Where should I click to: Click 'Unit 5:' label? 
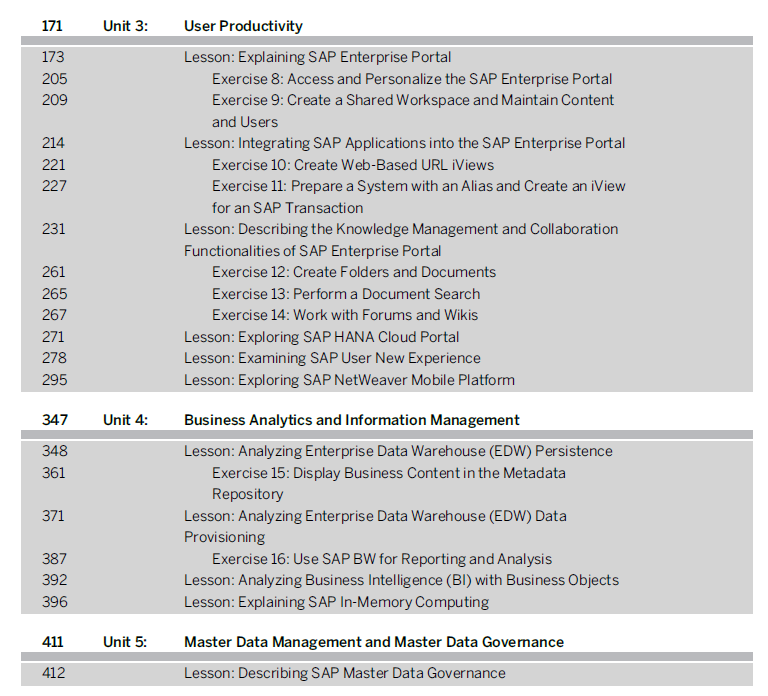pyautogui.click(x=125, y=642)
